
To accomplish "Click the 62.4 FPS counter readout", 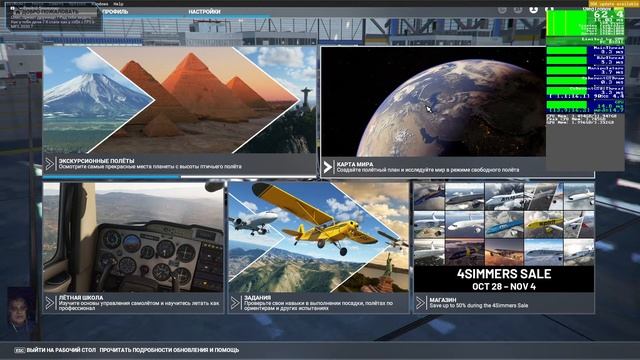I will [x=609, y=15].
